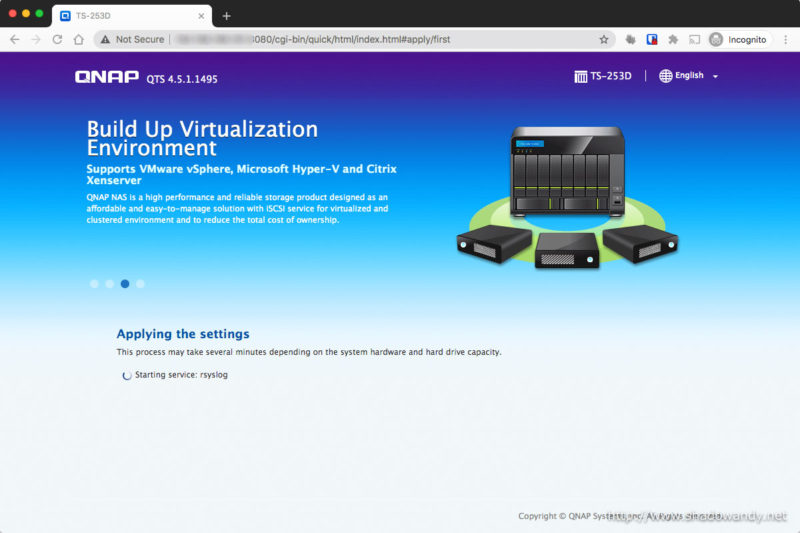This screenshot has height=533, width=800.
Task: Click the URL address bar
Action: (380, 39)
